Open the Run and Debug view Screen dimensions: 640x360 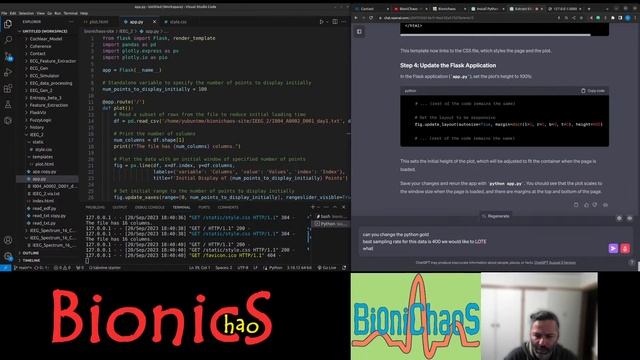8,72
